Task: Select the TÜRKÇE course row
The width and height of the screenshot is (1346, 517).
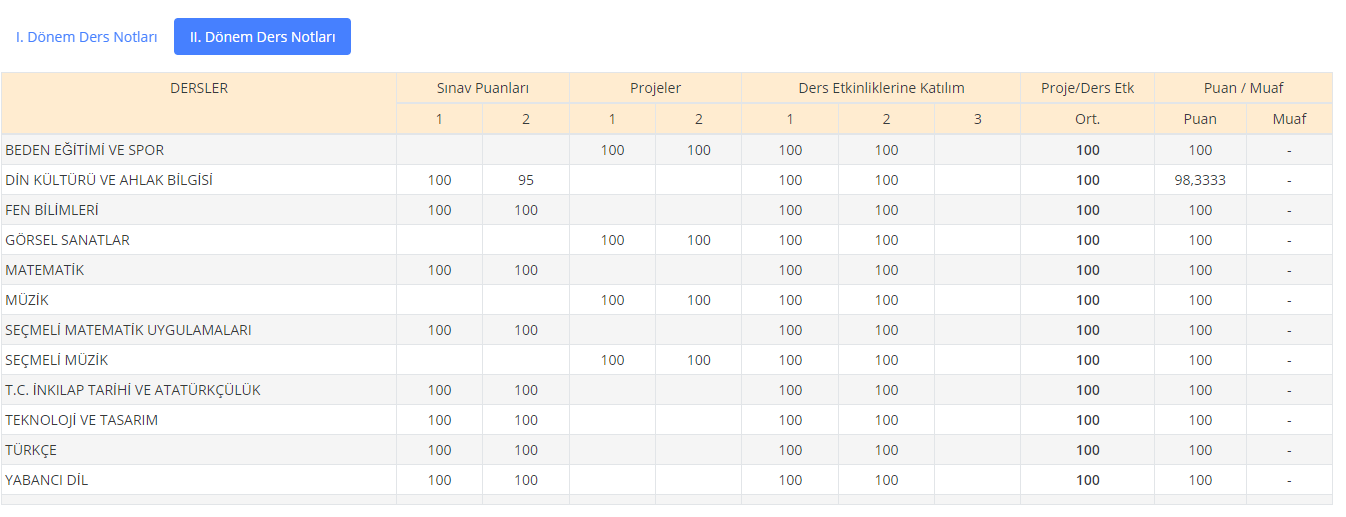Action: click(31, 450)
